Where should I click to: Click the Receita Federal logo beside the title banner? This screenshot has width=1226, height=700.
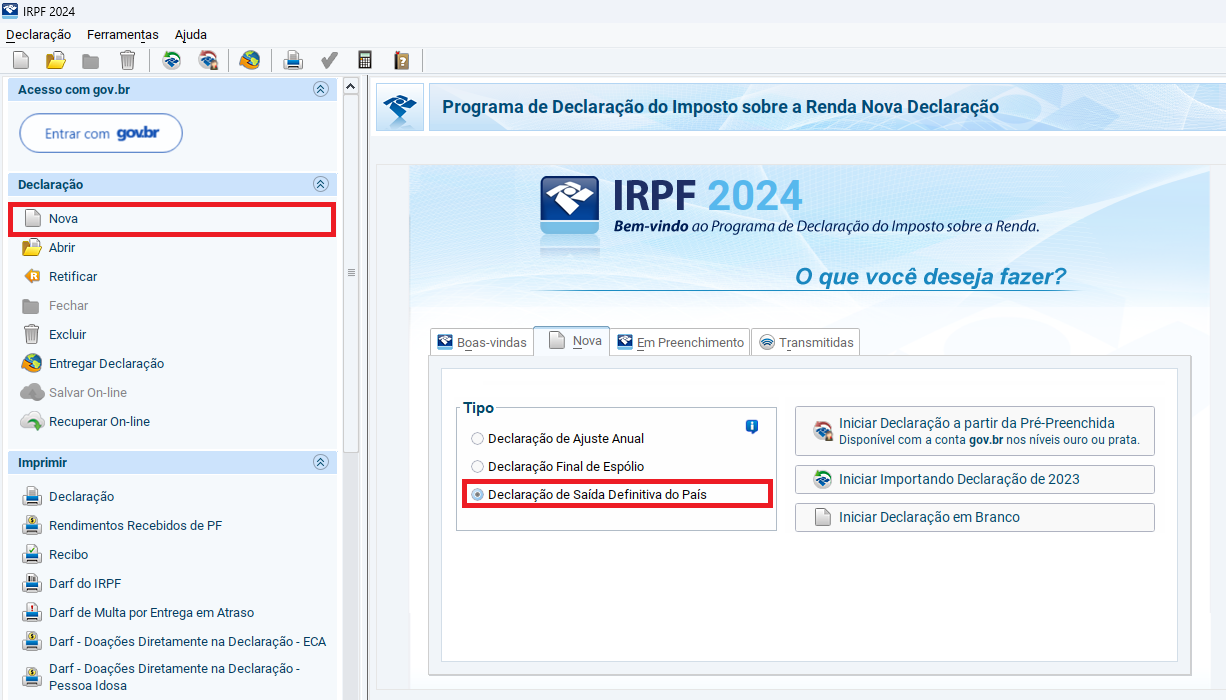coord(400,107)
